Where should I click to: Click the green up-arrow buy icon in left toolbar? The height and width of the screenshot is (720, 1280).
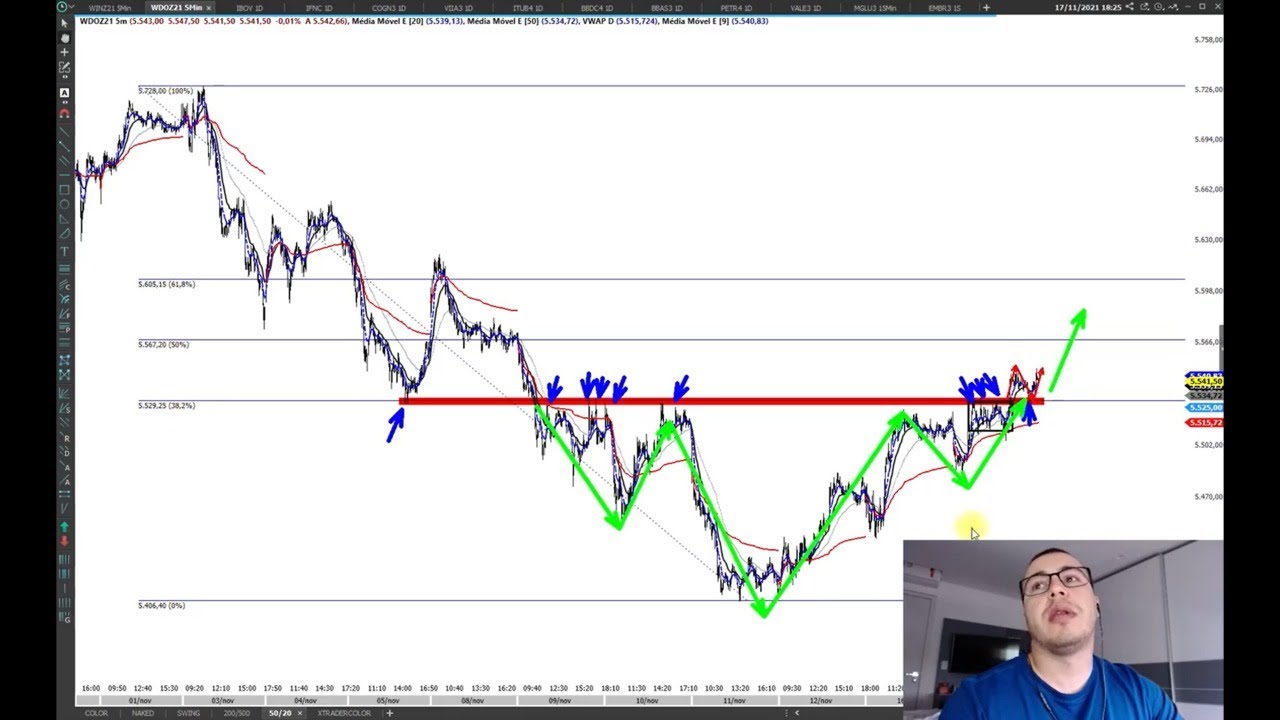click(65, 527)
